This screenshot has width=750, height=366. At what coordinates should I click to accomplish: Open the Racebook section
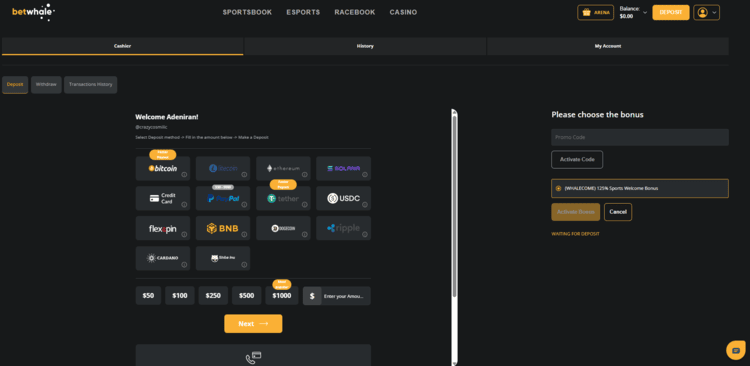pos(355,12)
